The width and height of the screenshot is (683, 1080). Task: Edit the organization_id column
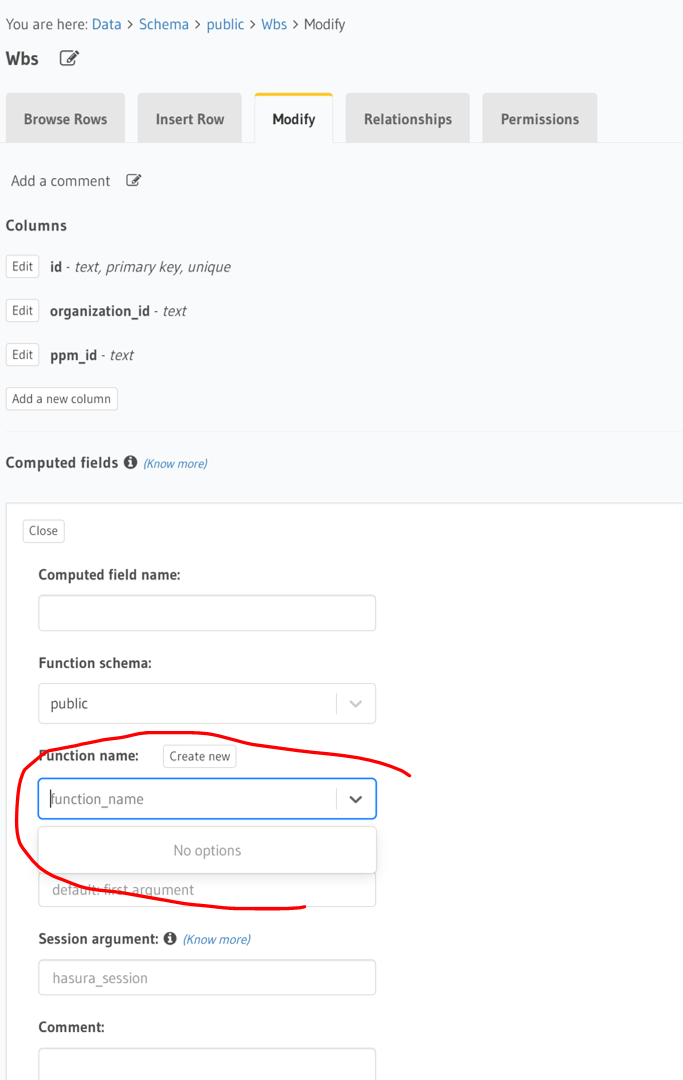[22, 311]
